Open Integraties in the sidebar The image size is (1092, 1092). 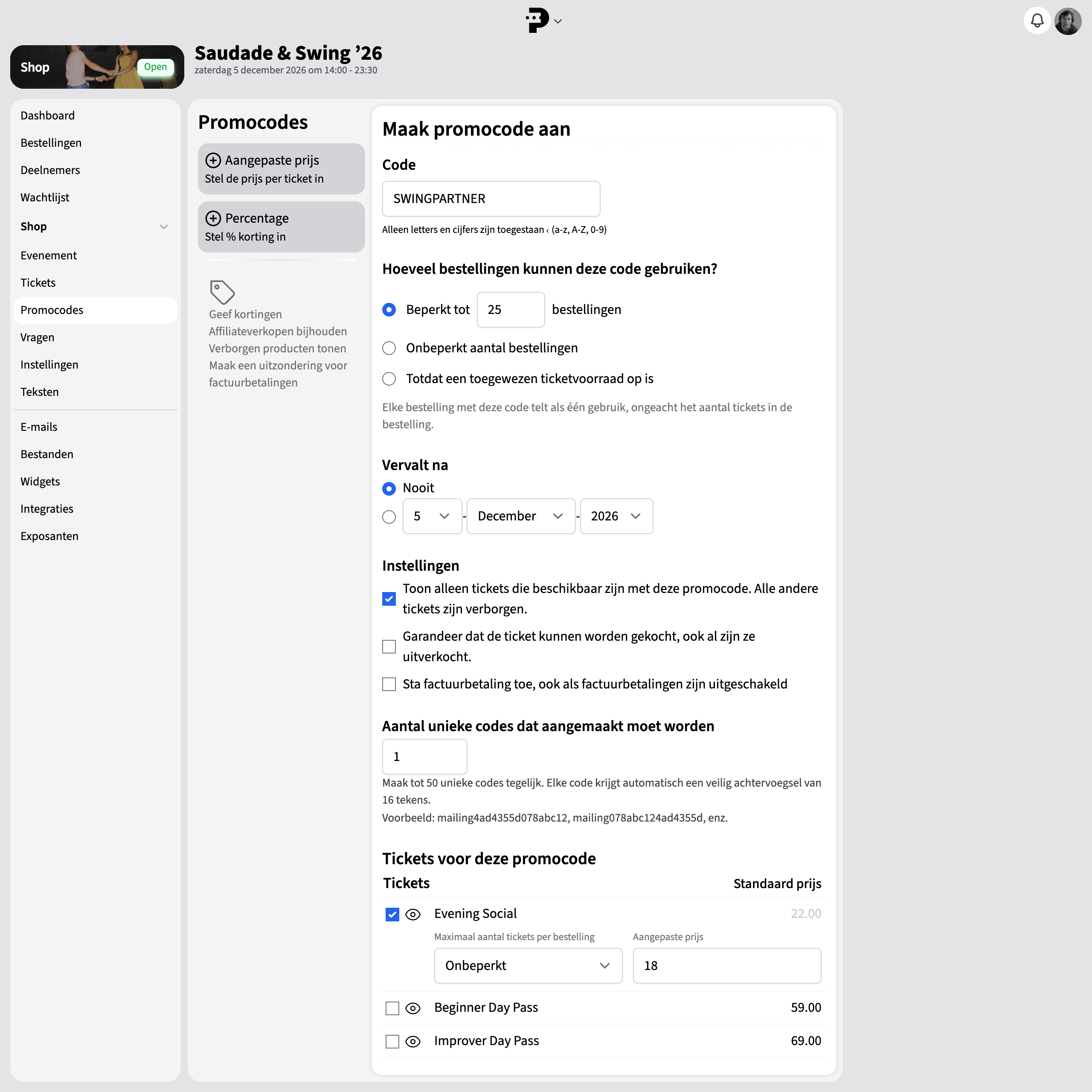96,509
